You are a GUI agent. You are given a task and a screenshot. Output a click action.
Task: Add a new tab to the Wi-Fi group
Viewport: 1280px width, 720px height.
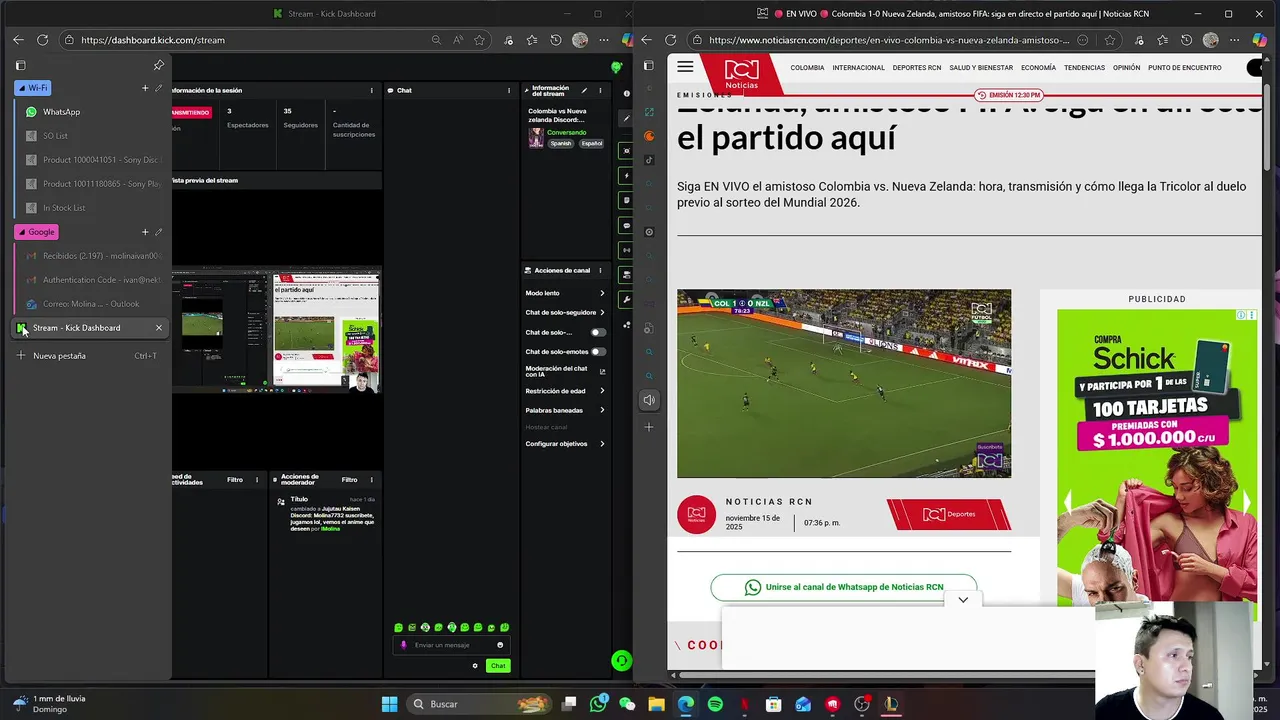[x=145, y=88]
